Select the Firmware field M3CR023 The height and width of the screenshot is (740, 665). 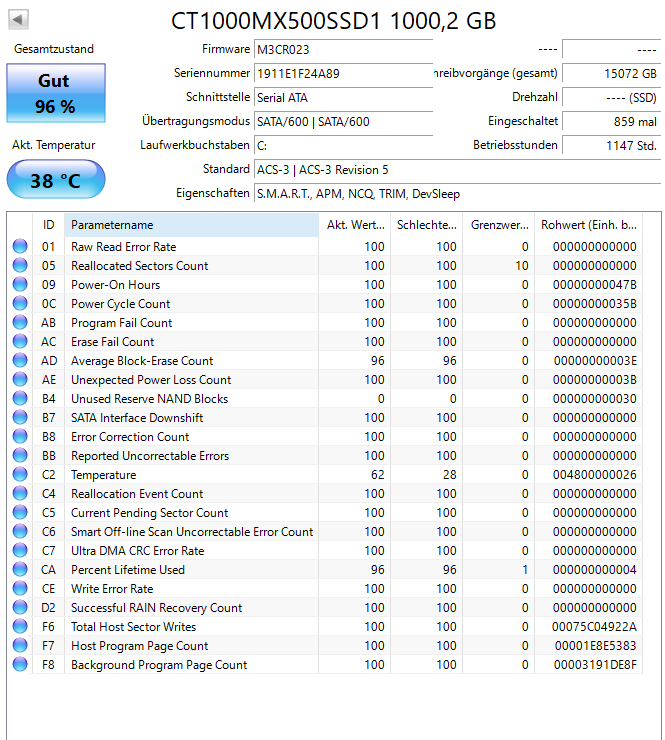[343, 49]
